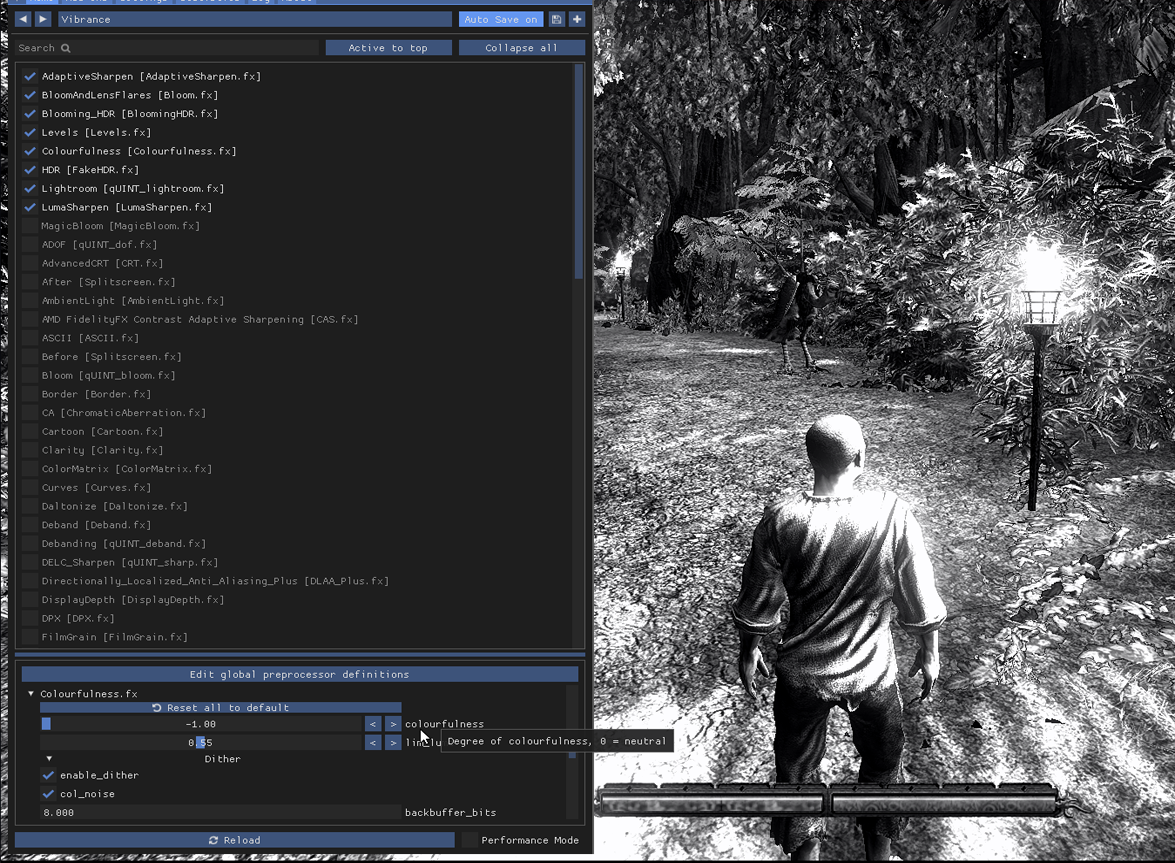Image resolution: width=1175 pixels, height=863 pixels.
Task: Select DELC_Sharpen [qUINT_sharp.fx] row
Action: 130,563
